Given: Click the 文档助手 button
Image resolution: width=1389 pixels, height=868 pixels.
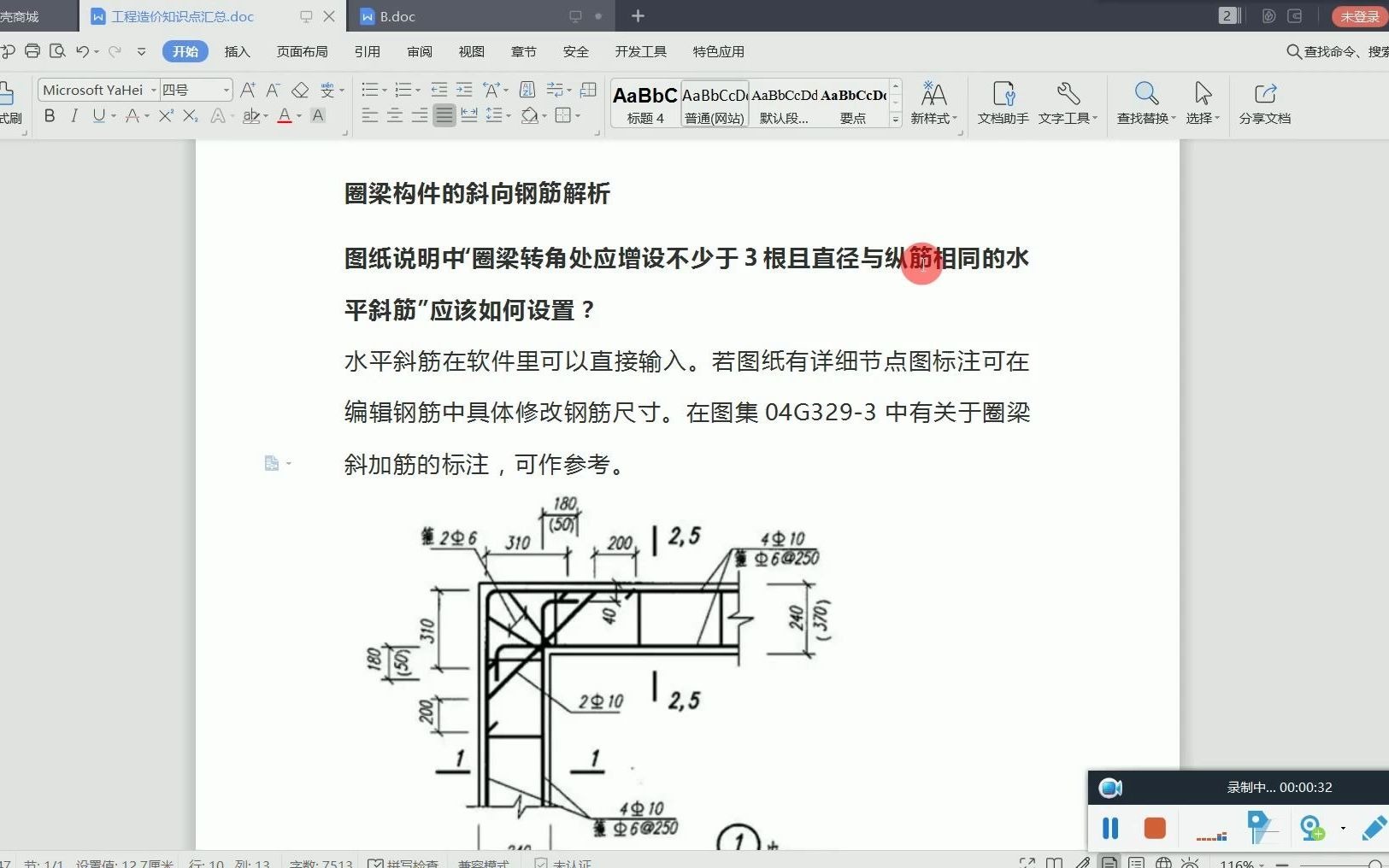Looking at the screenshot, I should (1003, 103).
